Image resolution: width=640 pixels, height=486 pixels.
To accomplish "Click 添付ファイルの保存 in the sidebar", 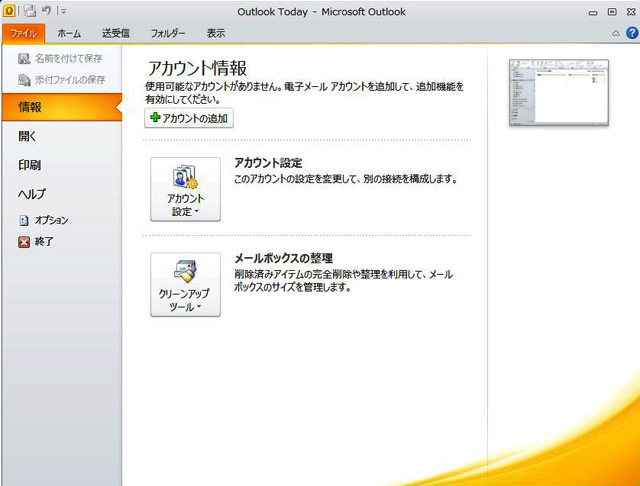I will click(62, 80).
